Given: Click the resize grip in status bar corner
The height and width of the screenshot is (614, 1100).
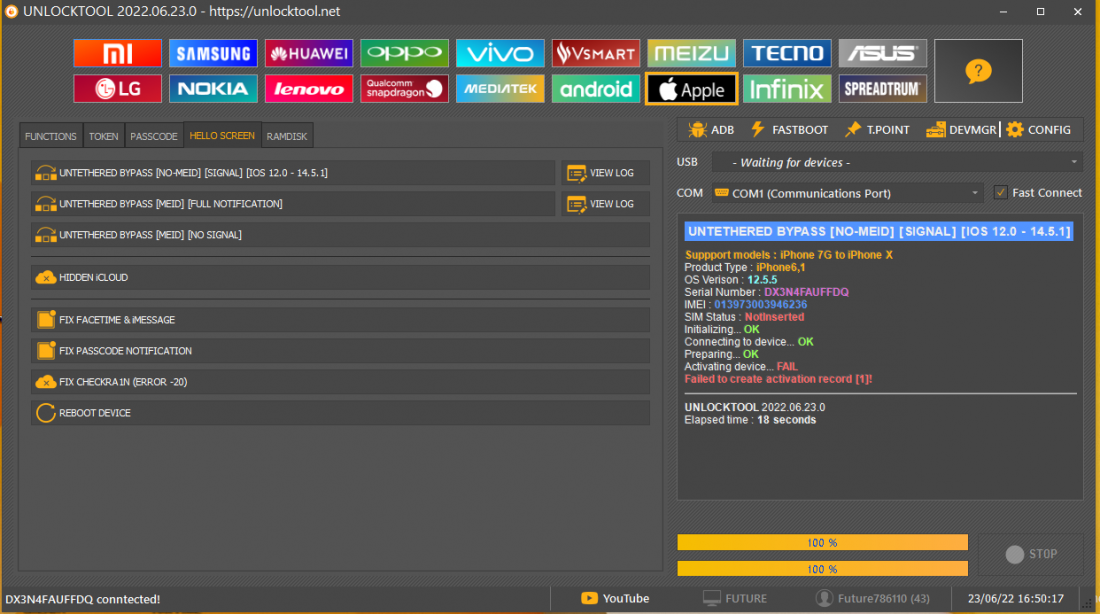Looking at the screenshot, I should click(x=1087, y=601).
